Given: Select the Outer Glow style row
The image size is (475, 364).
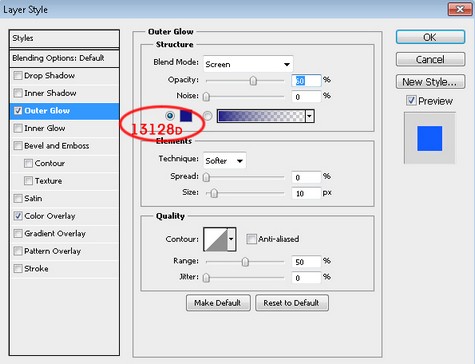Looking at the screenshot, I should [64, 111].
